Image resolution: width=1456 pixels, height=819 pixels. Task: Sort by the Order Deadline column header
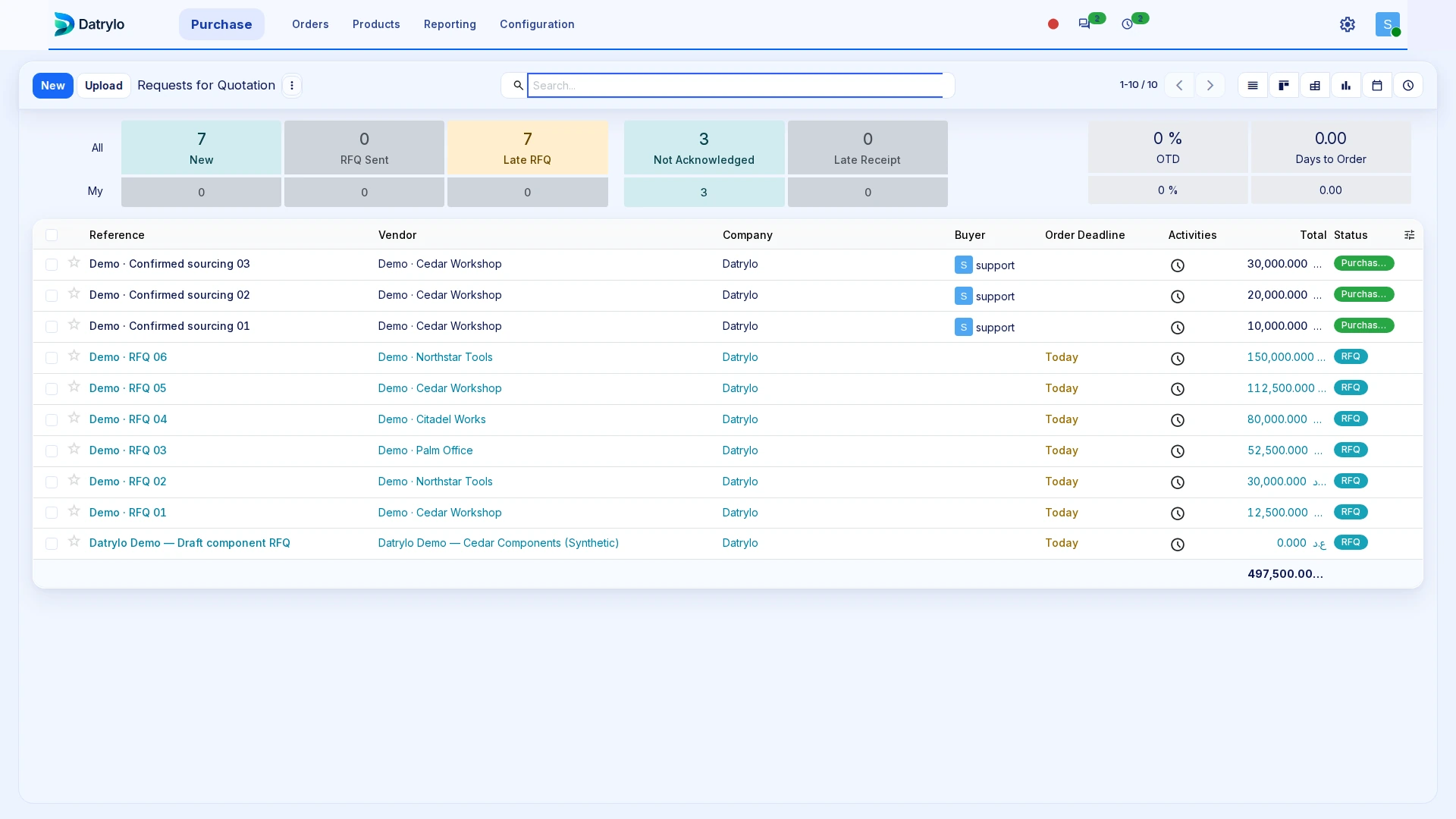(1085, 235)
